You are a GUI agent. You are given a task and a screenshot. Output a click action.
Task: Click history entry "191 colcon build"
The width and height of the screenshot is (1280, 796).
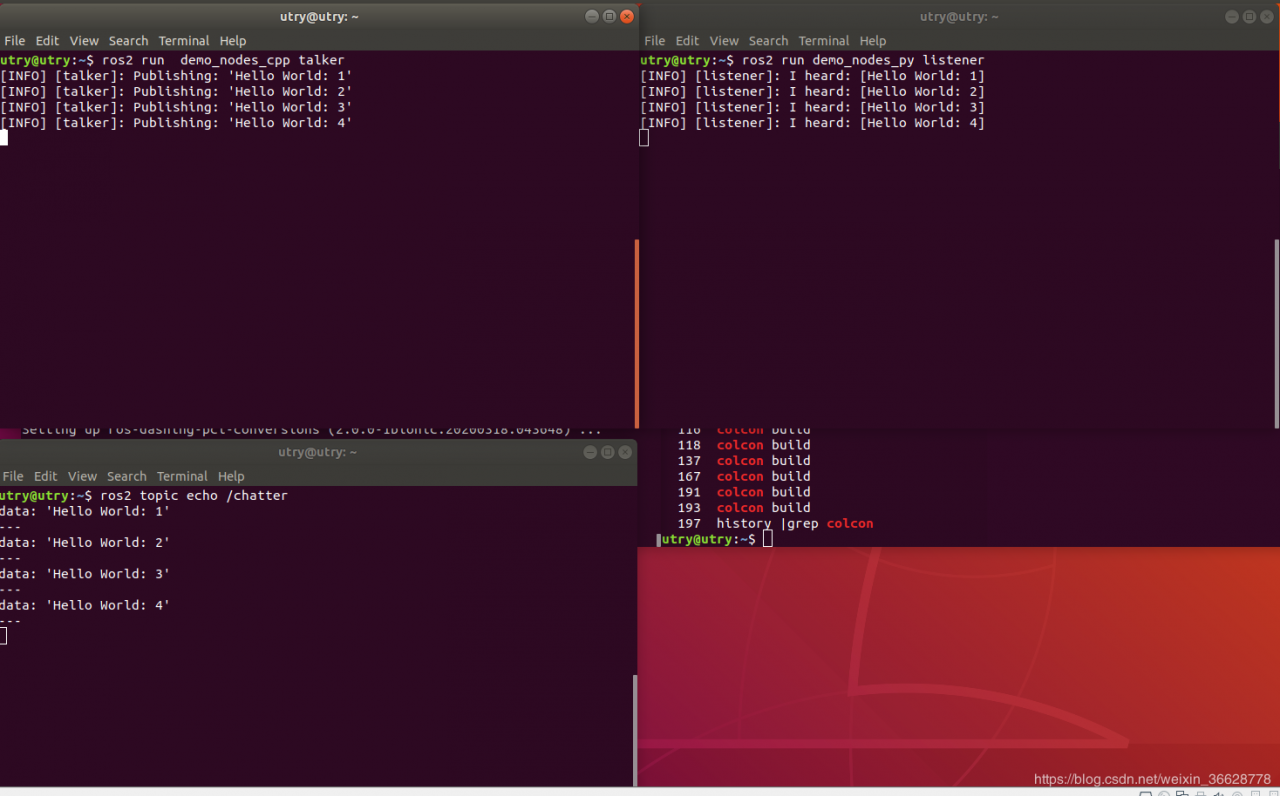pyautogui.click(x=744, y=492)
